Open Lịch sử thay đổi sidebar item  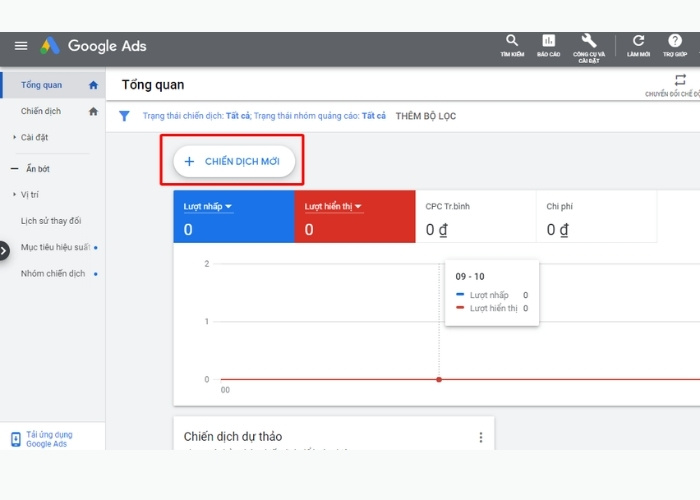[51, 220]
